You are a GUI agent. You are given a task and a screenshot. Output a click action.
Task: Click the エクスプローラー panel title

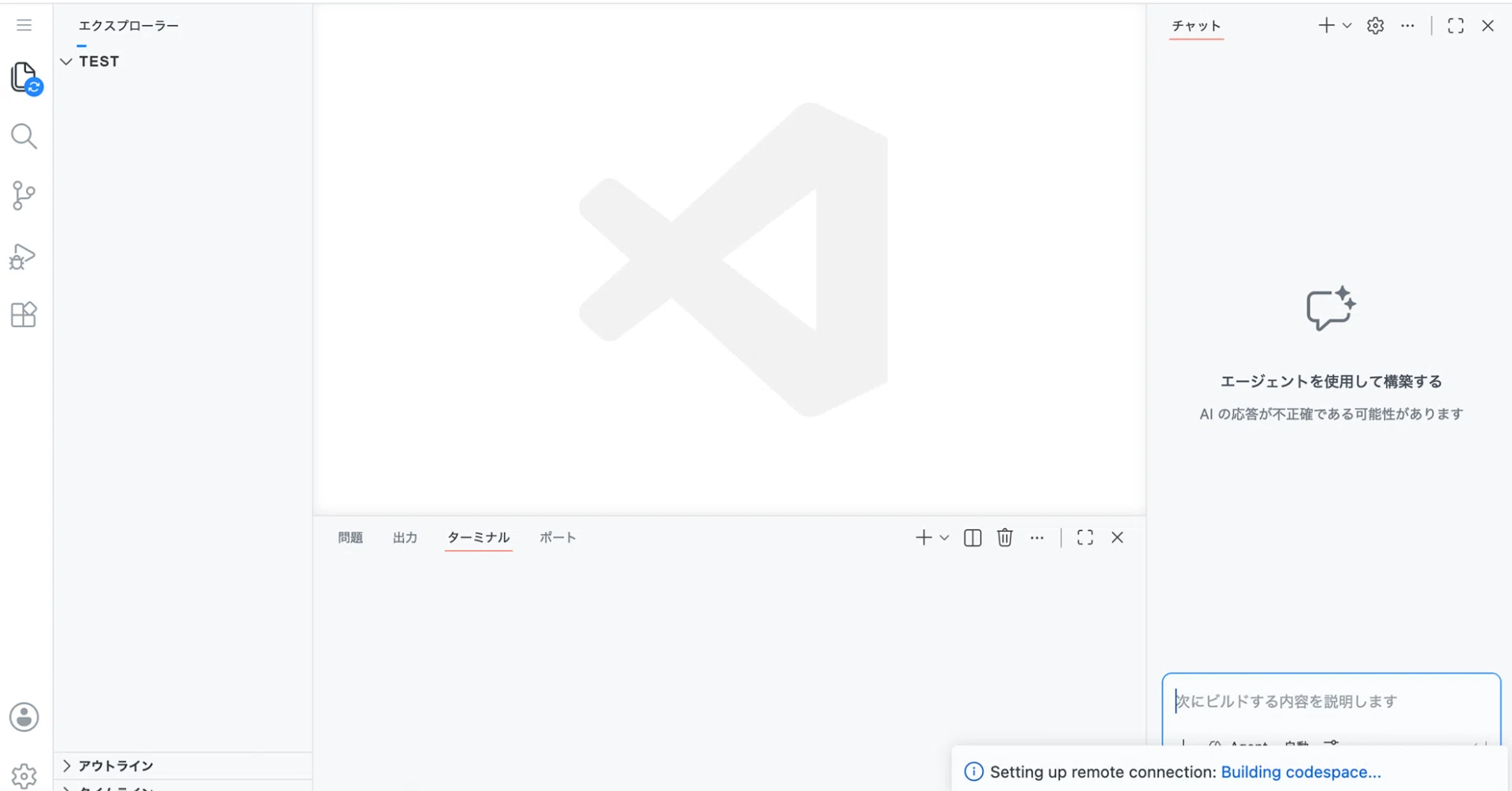pyautogui.click(x=128, y=26)
